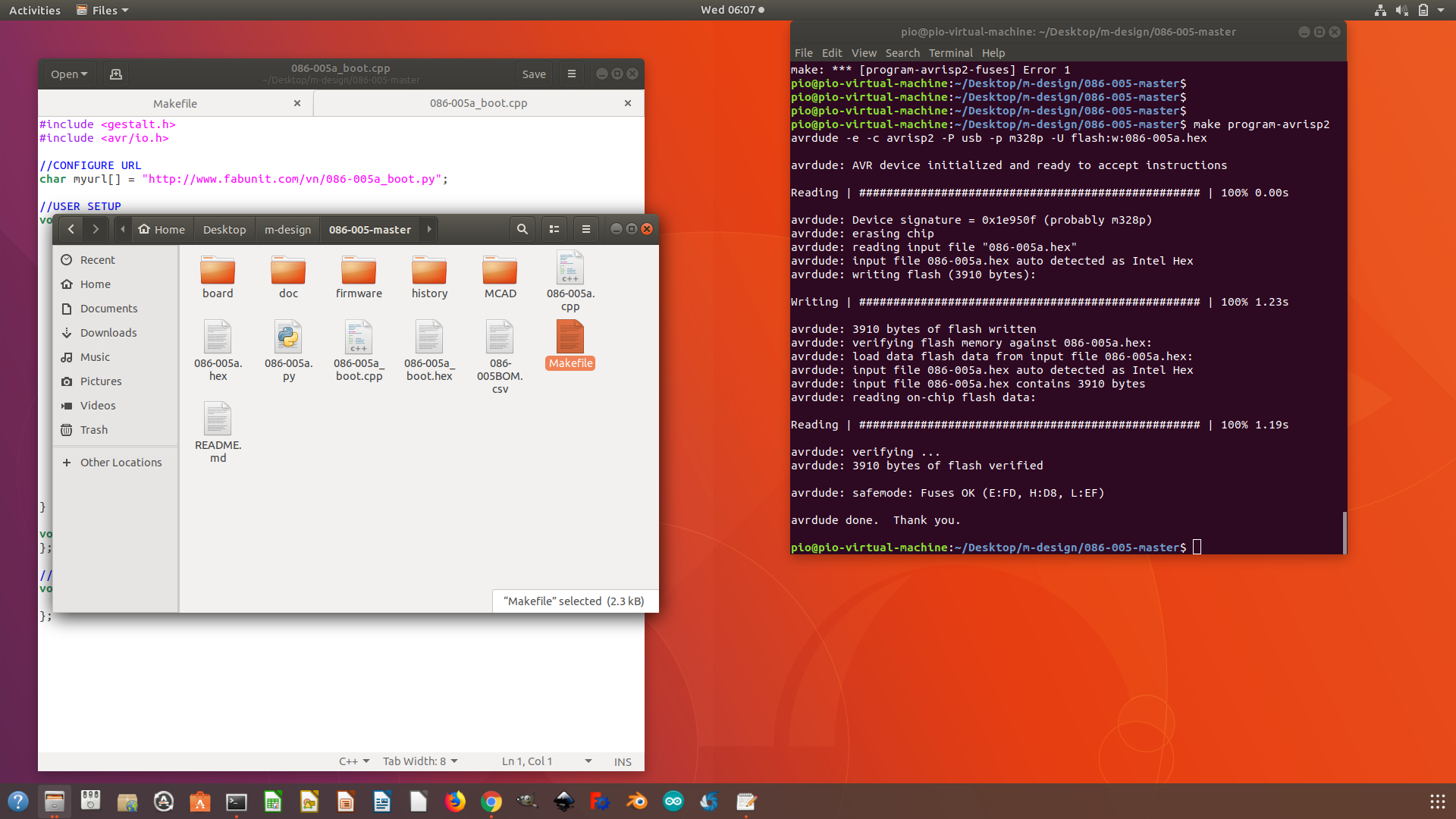Switch to the 086-005a_boot.cpp tab
1456x819 pixels.
pos(479,103)
